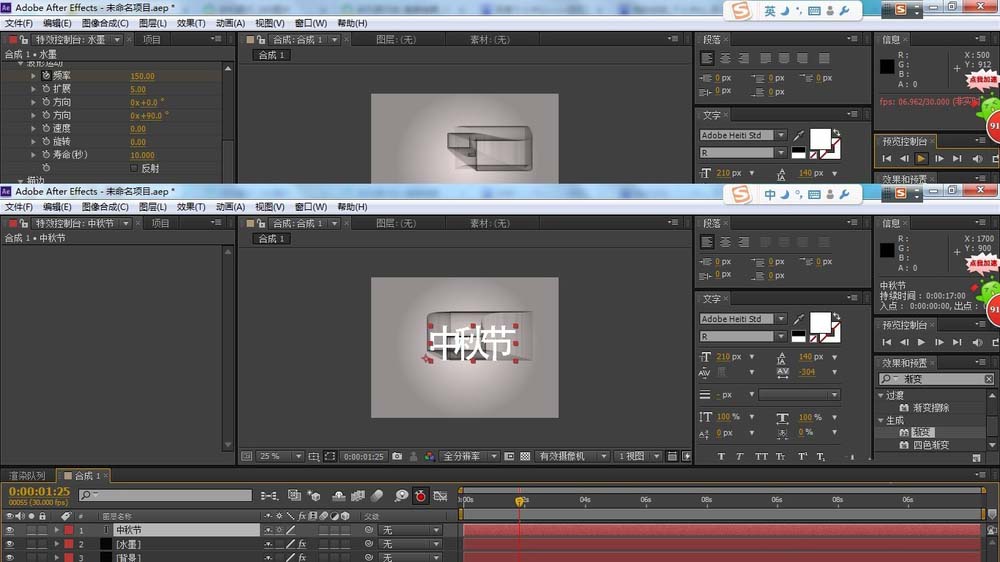
Task: Click the red label color of 中秋节 layer
Action: [69, 530]
